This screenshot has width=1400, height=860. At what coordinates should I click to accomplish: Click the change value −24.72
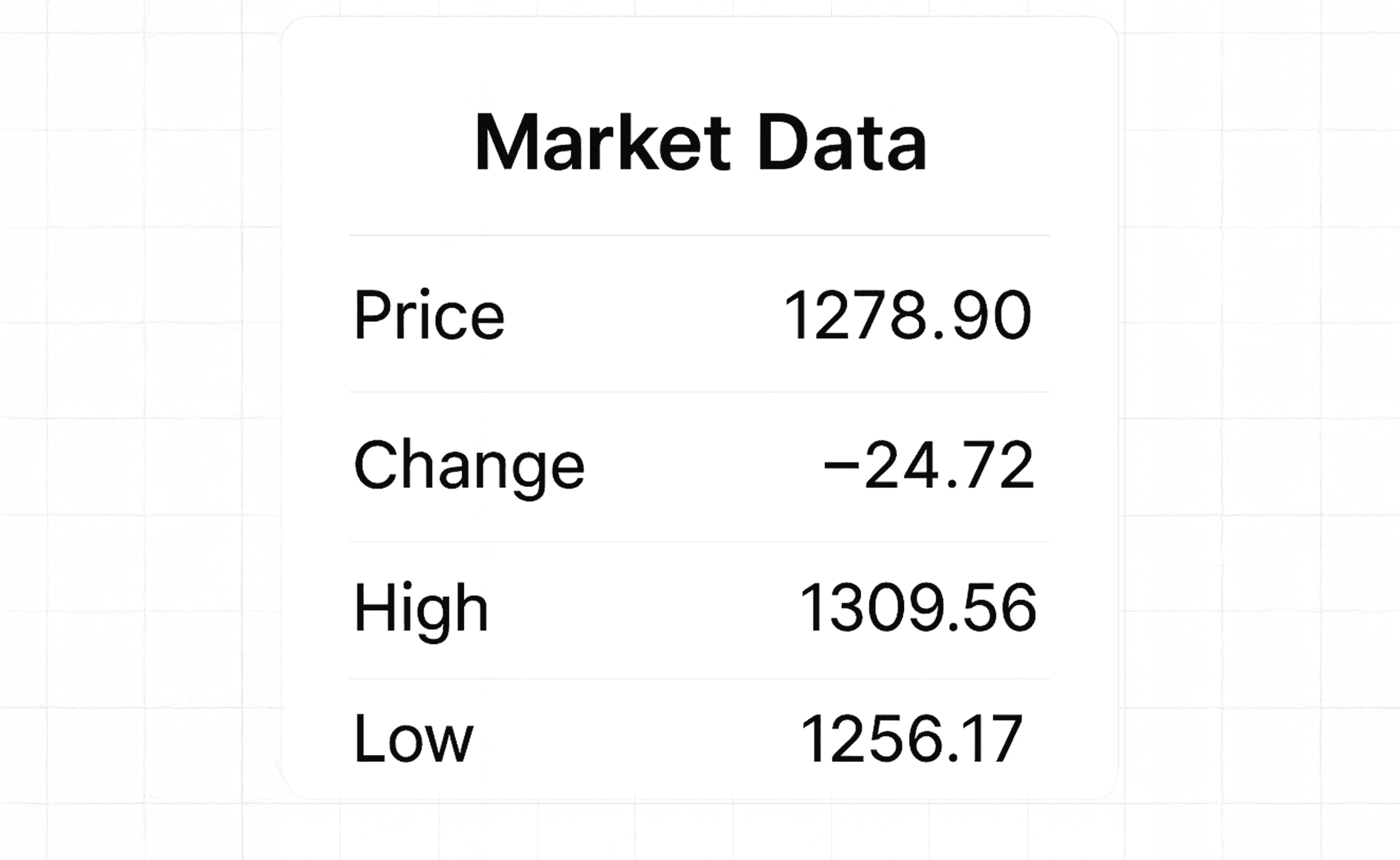(x=928, y=465)
